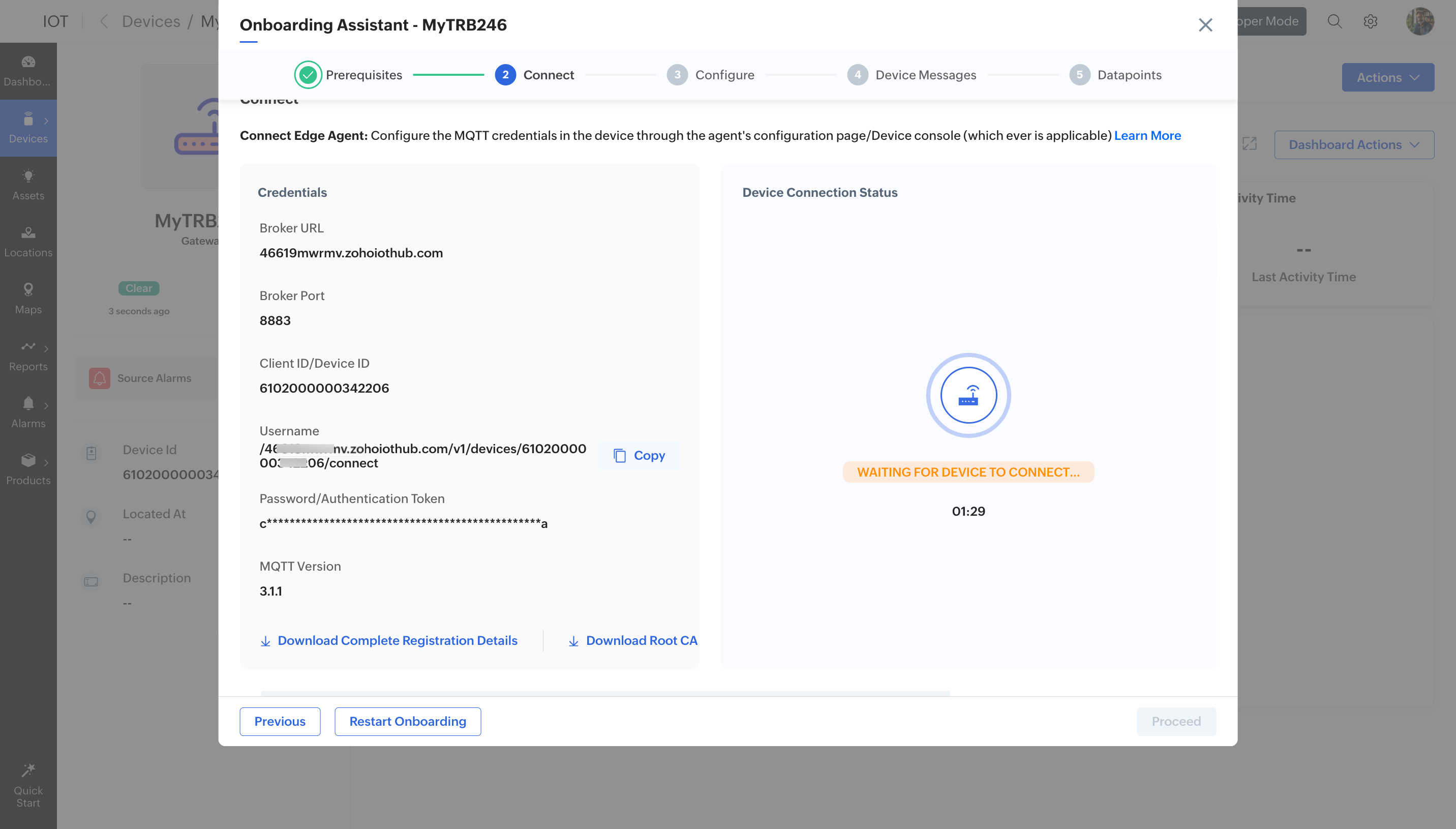The height and width of the screenshot is (829, 1456).
Task: Open the Learn More link
Action: coord(1147,135)
